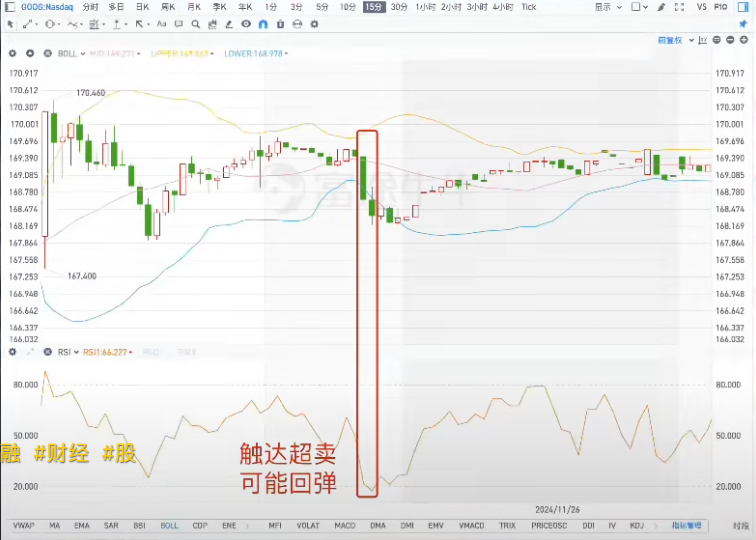This screenshot has width=756, height=540.
Task: Select the Tick chart tab
Action: [528, 7]
